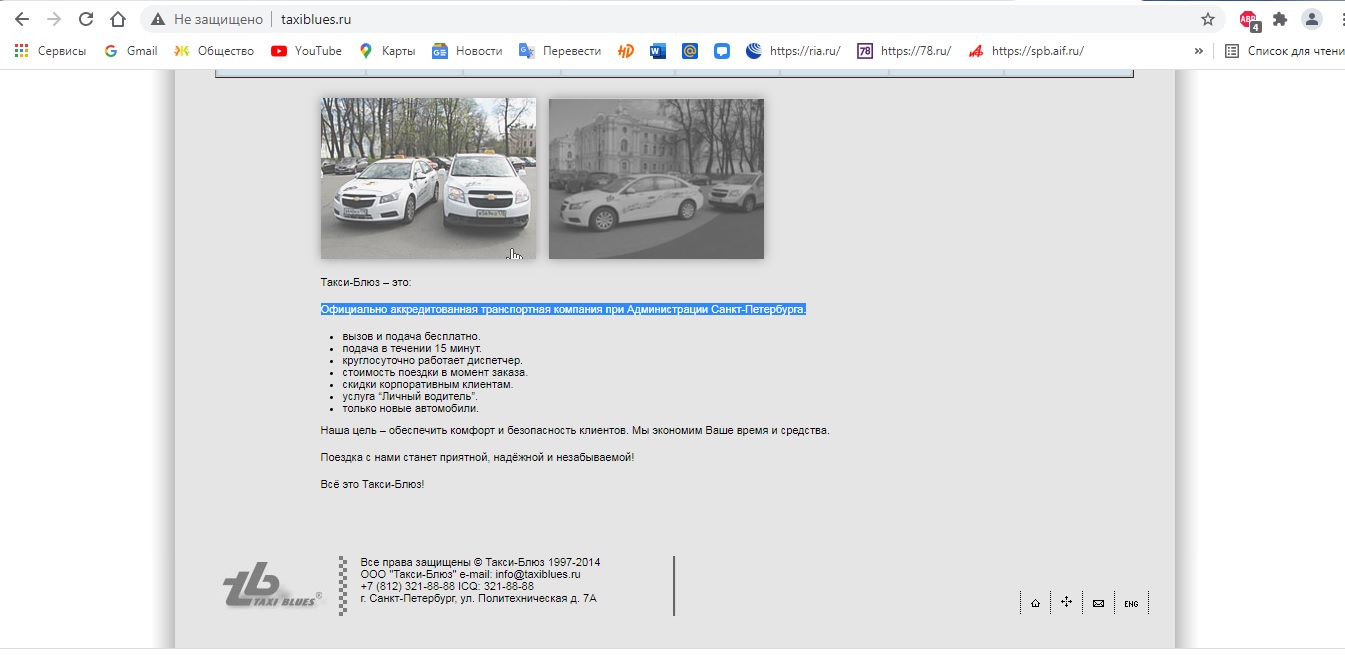Screen dimensions: 1345x655
Task: Click the 'круглосуточно работает диспетчер.' bullet
Action: click(432, 360)
